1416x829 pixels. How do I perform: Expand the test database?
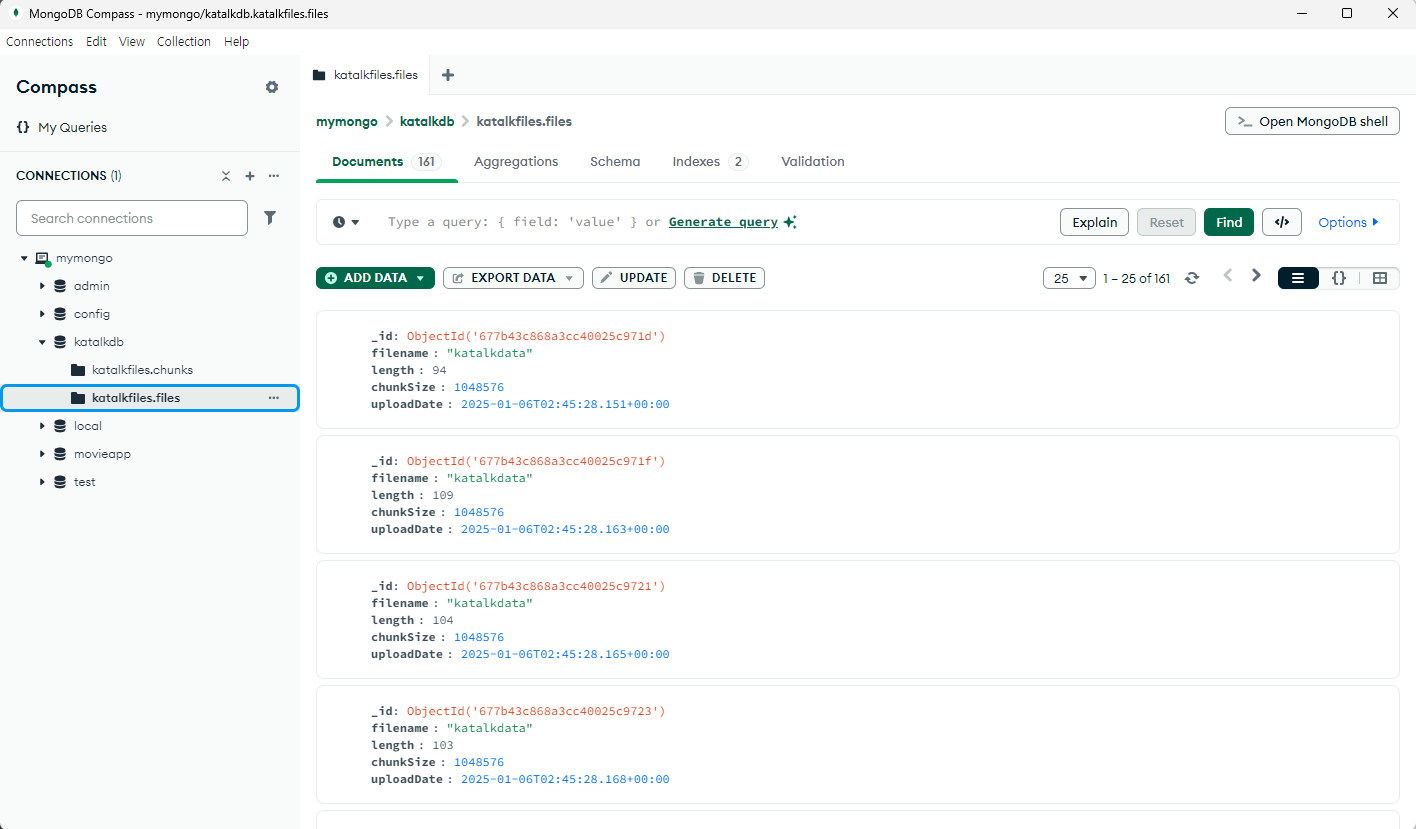(42, 482)
